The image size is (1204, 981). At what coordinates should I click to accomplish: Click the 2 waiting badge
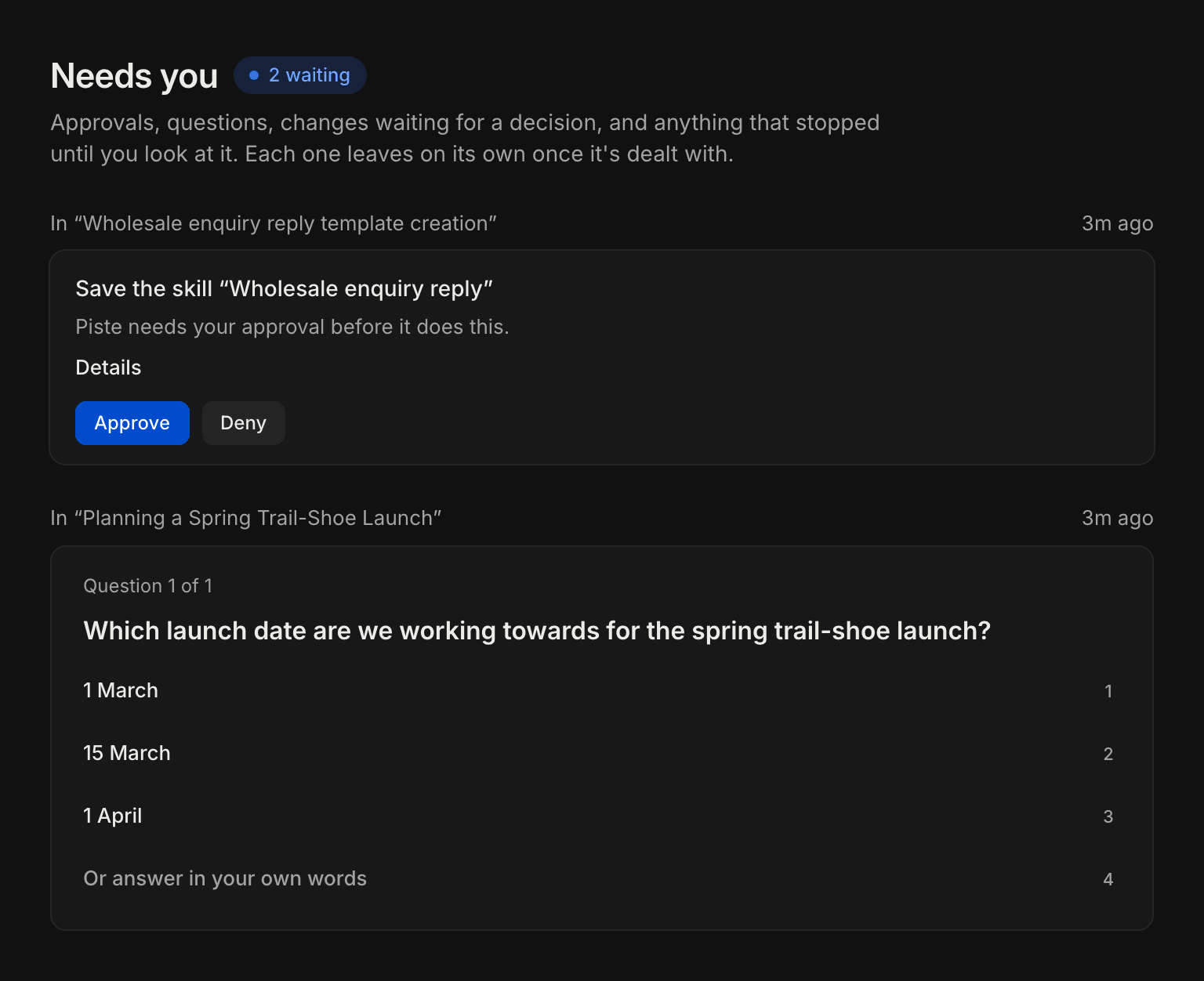click(x=300, y=75)
